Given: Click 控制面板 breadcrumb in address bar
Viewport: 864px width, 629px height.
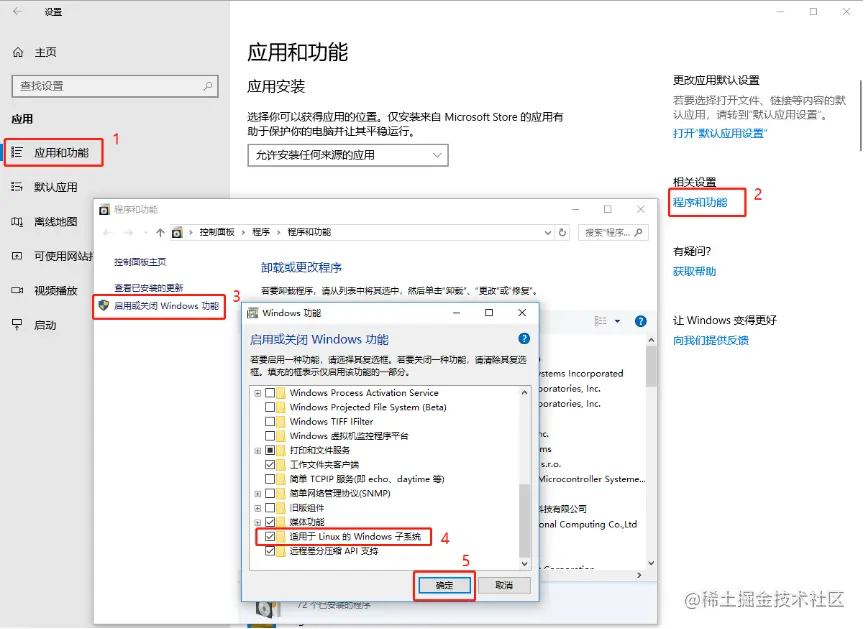Looking at the screenshot, I should pyautogui.click(x=217, y=232).
